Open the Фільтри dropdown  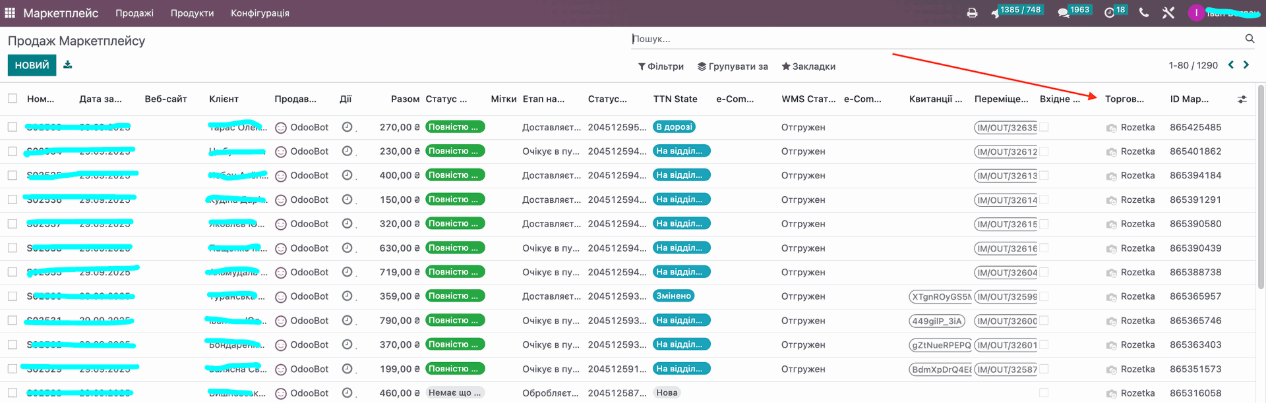(x=660, y=67)
